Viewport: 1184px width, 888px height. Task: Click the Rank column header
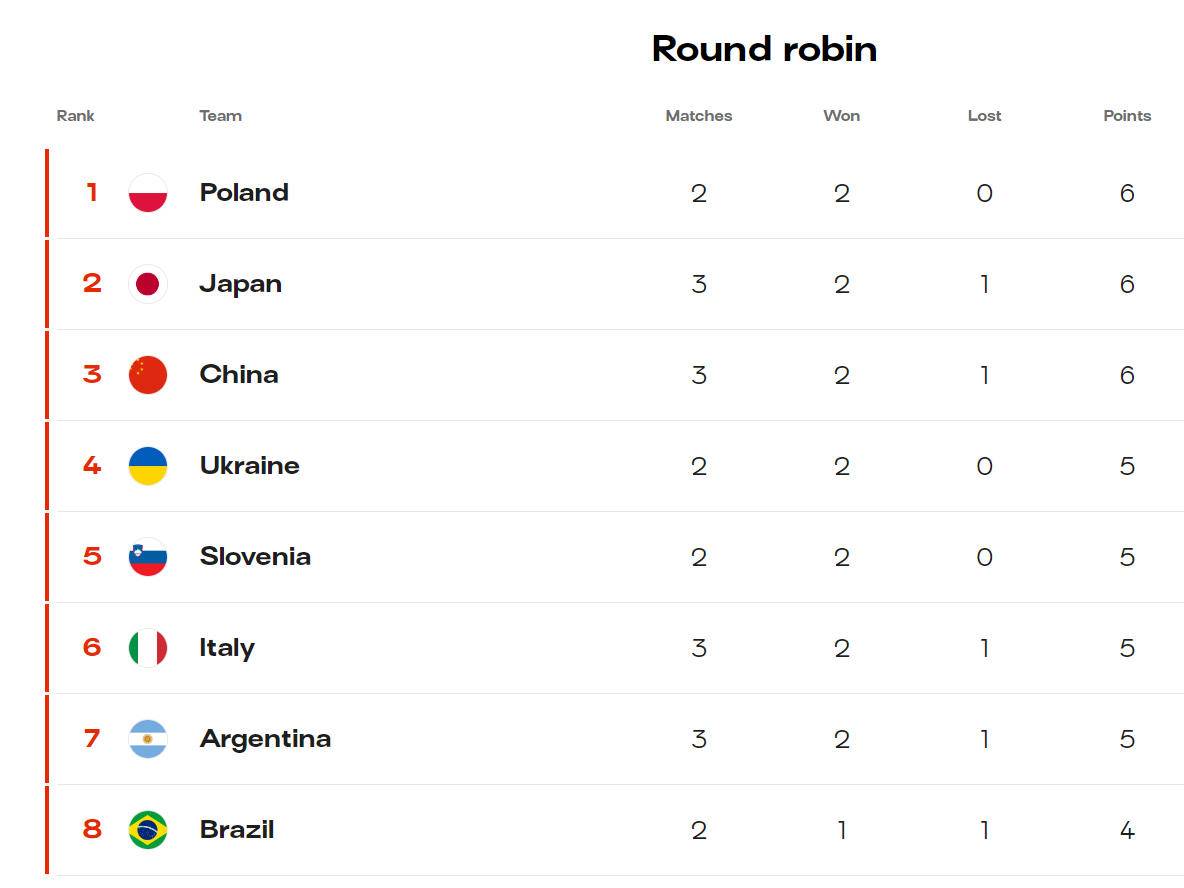click(76, 116)
